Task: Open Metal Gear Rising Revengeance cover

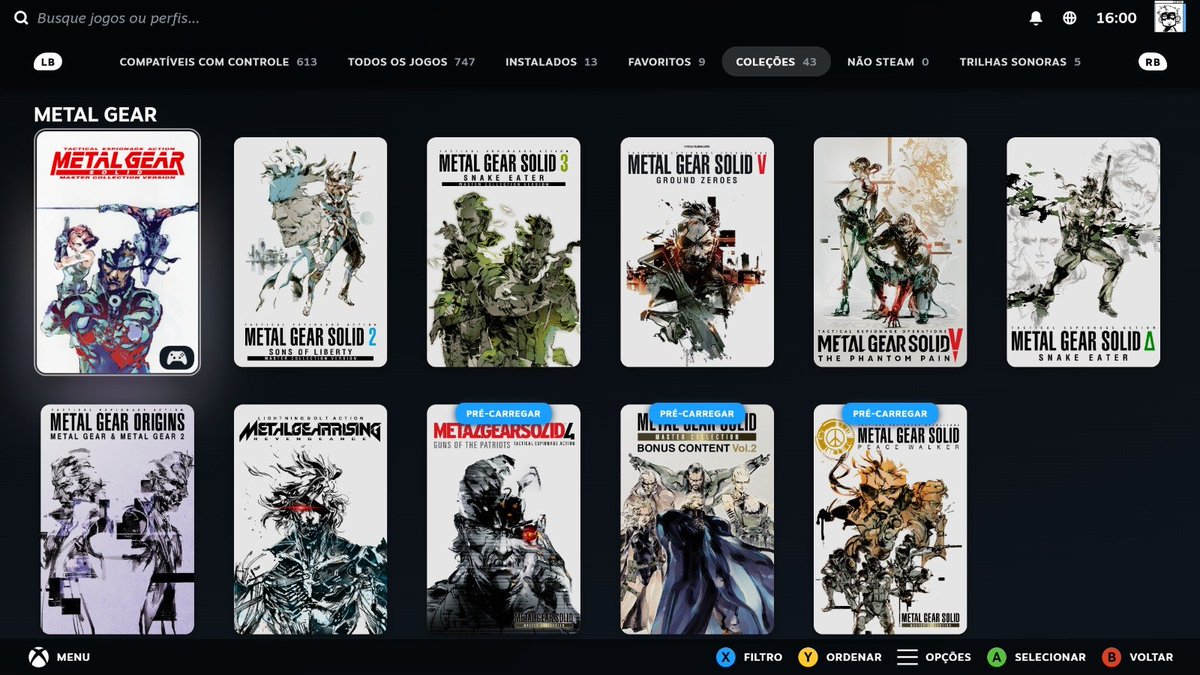Action: [x=310, y=519]
